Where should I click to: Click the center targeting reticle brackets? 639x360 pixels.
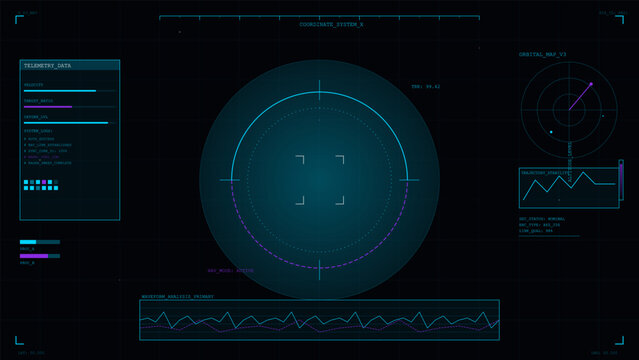[320, 180]
